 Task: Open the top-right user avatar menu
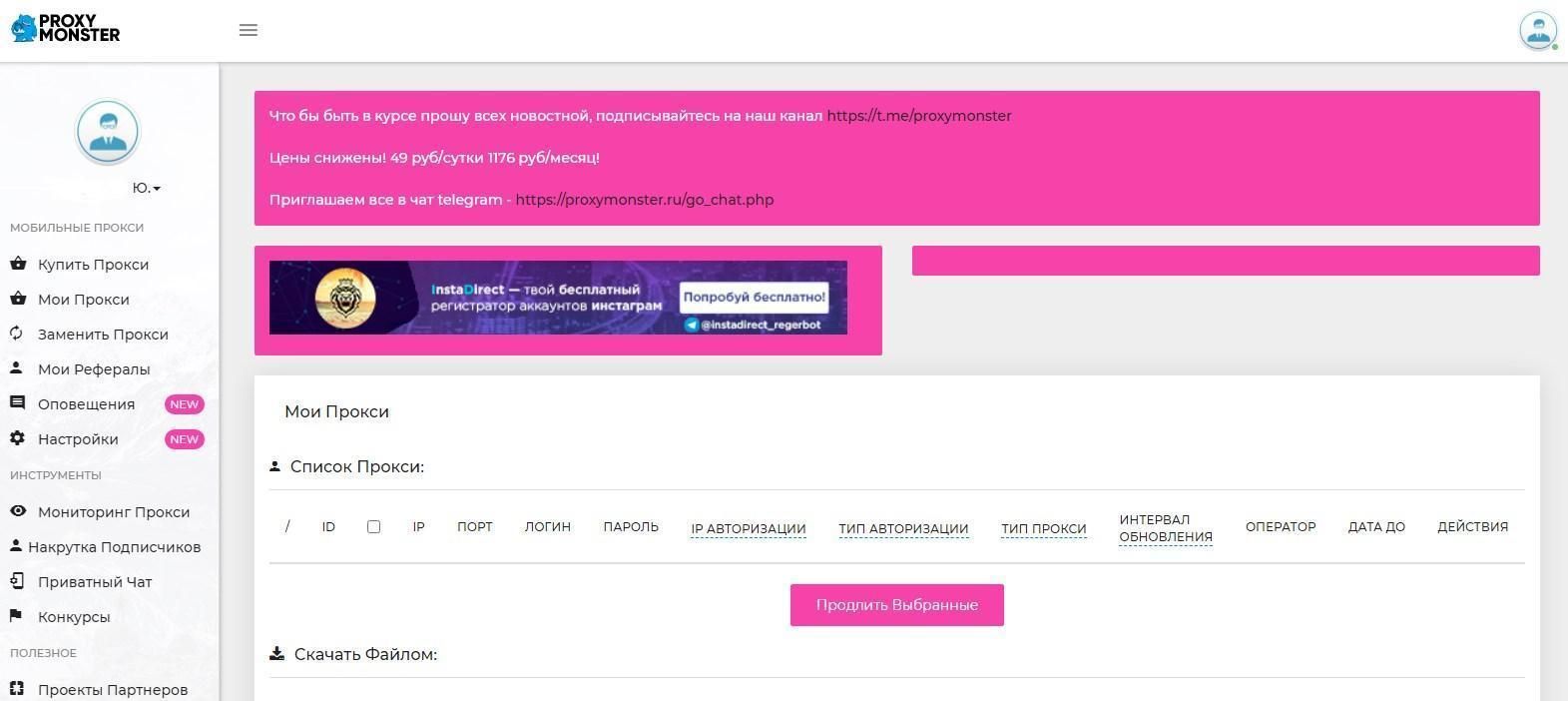click(1538, 30)
